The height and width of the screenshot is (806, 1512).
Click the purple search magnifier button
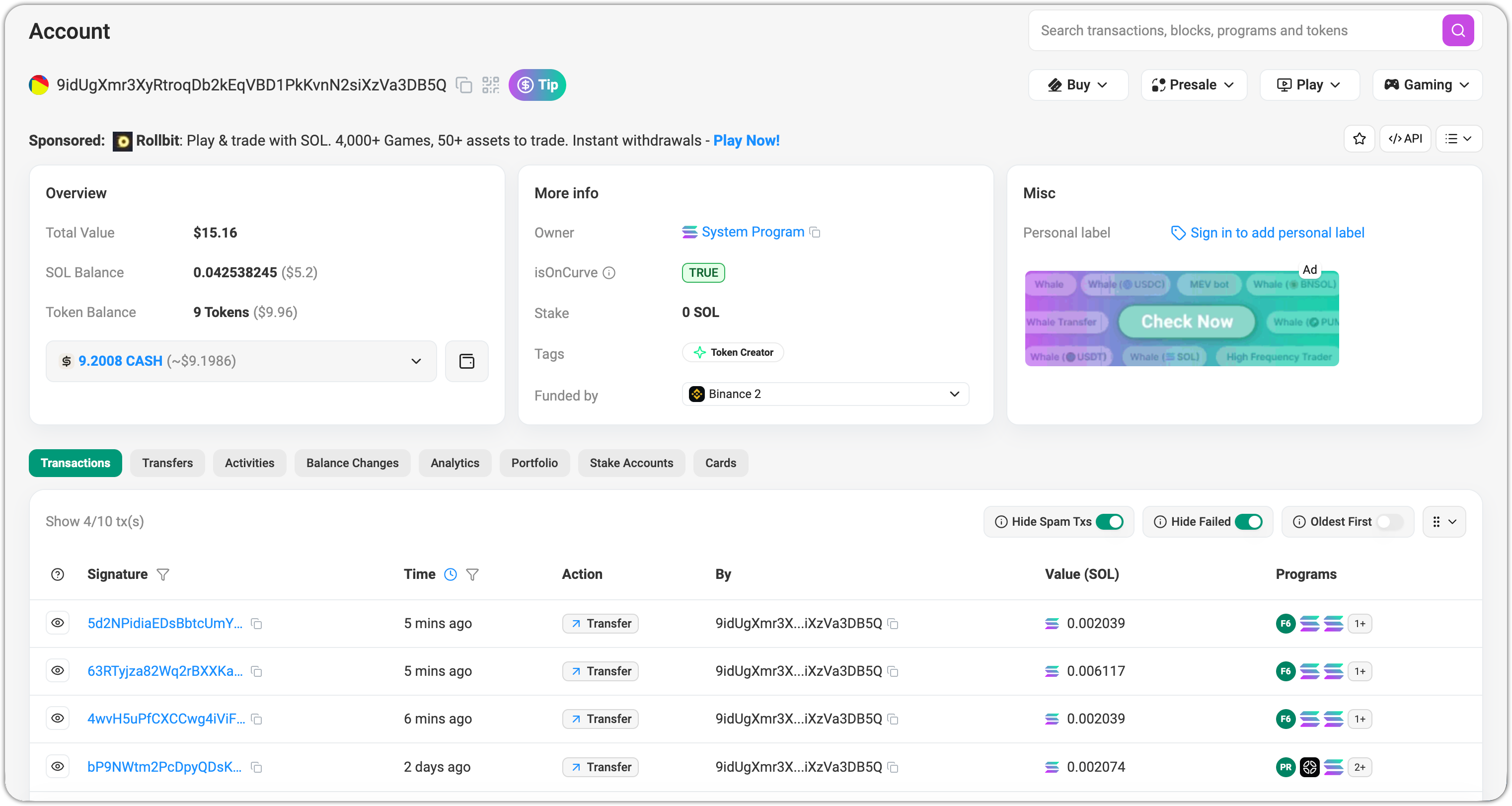[x=1457, y=30]
